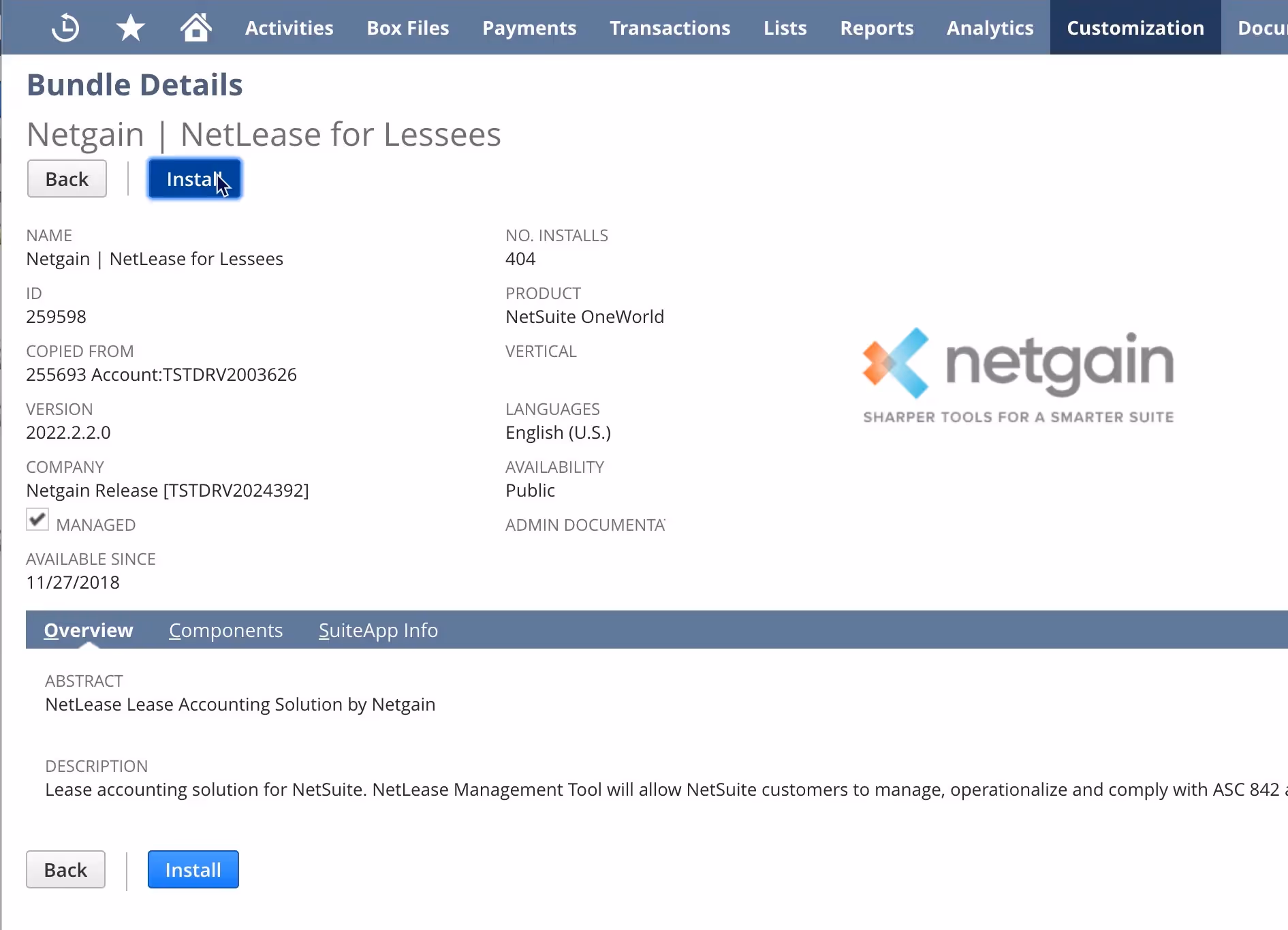Open the Analytics menu

[990, 27]
